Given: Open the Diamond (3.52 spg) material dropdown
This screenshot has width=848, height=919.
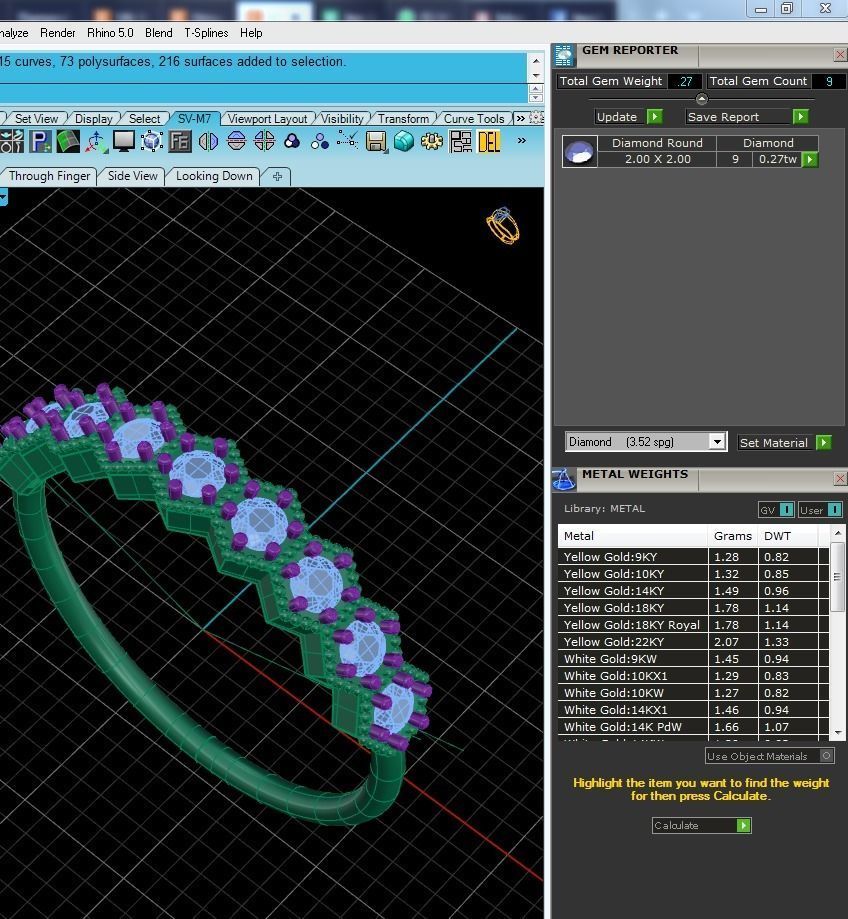Looking at the screenshot, I should [x=717, y=442].
